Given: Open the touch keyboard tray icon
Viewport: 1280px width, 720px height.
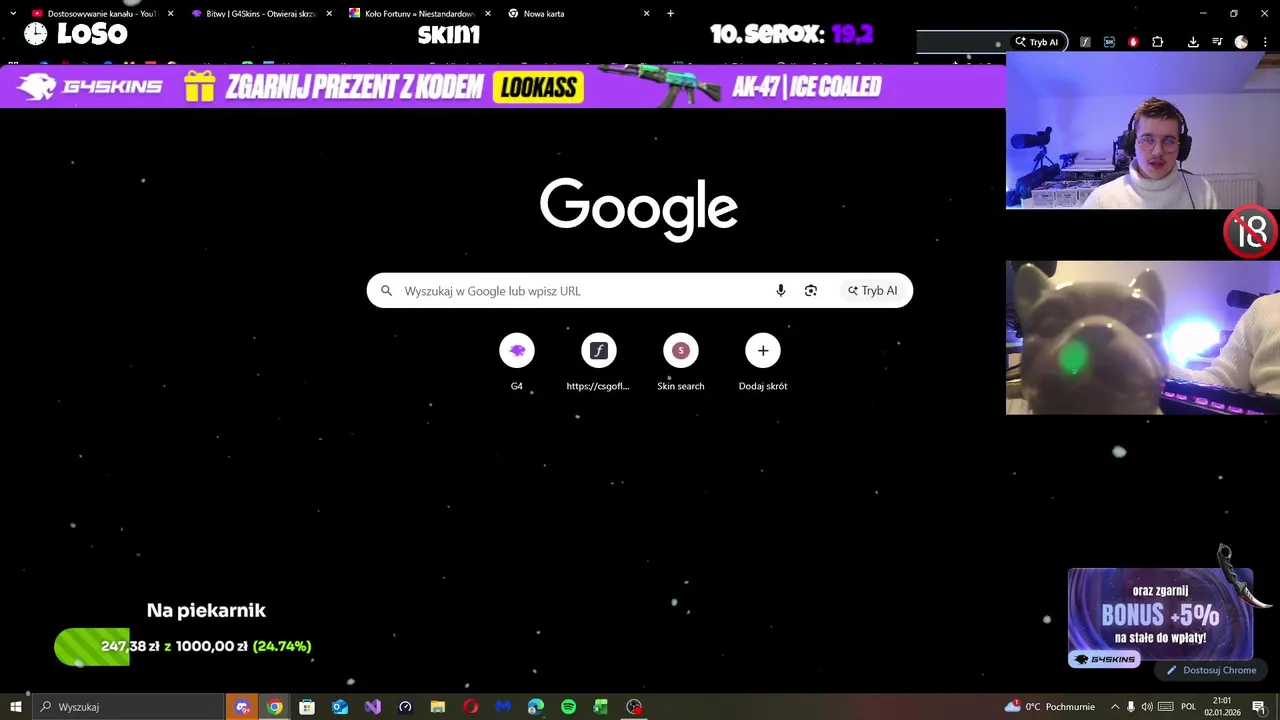Looking at the screenshot, I should [x=1165, y=707].
